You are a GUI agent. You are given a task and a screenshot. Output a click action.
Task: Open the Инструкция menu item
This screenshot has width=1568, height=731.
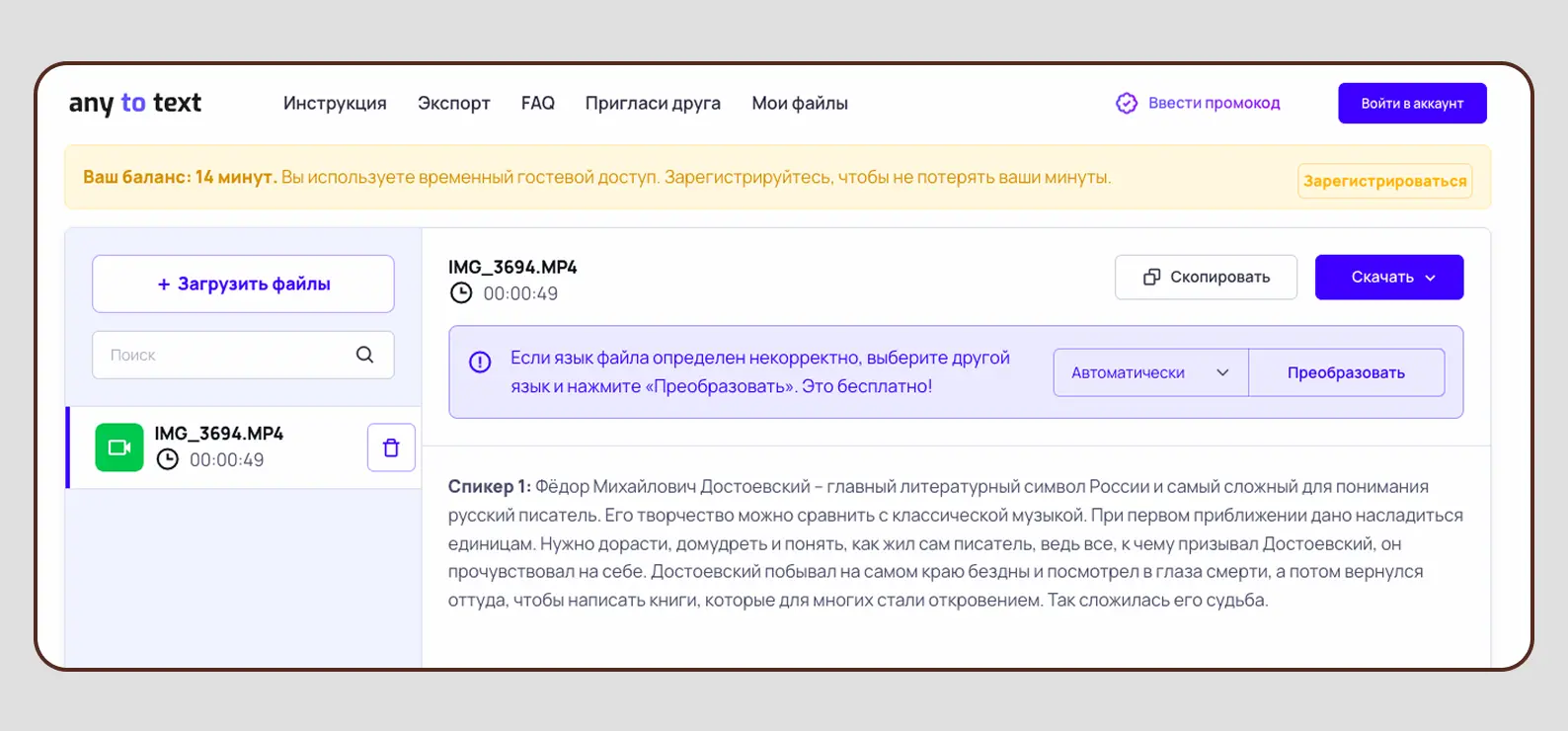[x=335, y=103]
